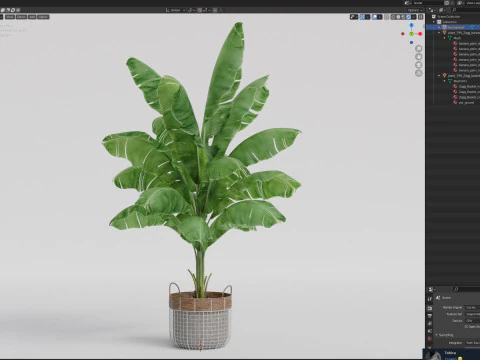Open the view layer browse icon
The image size is (480, 360).
click(461, 3)
